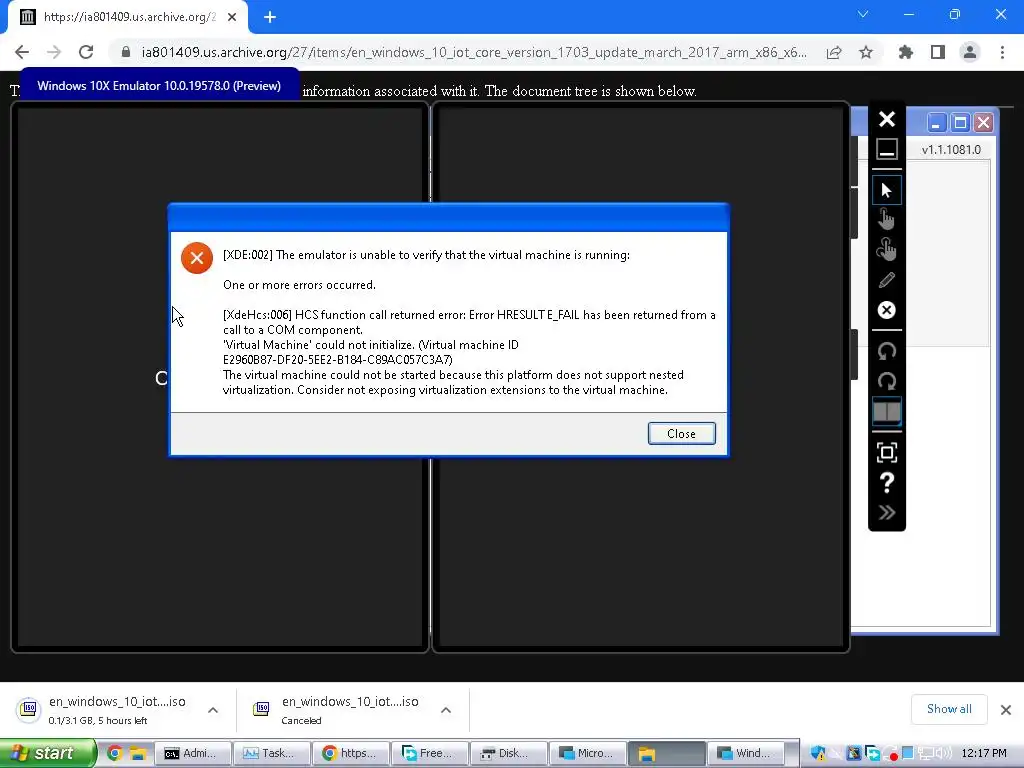Click the volume tray icon
This screenshot has height=768, width=1024.
[x=944, y=754]
